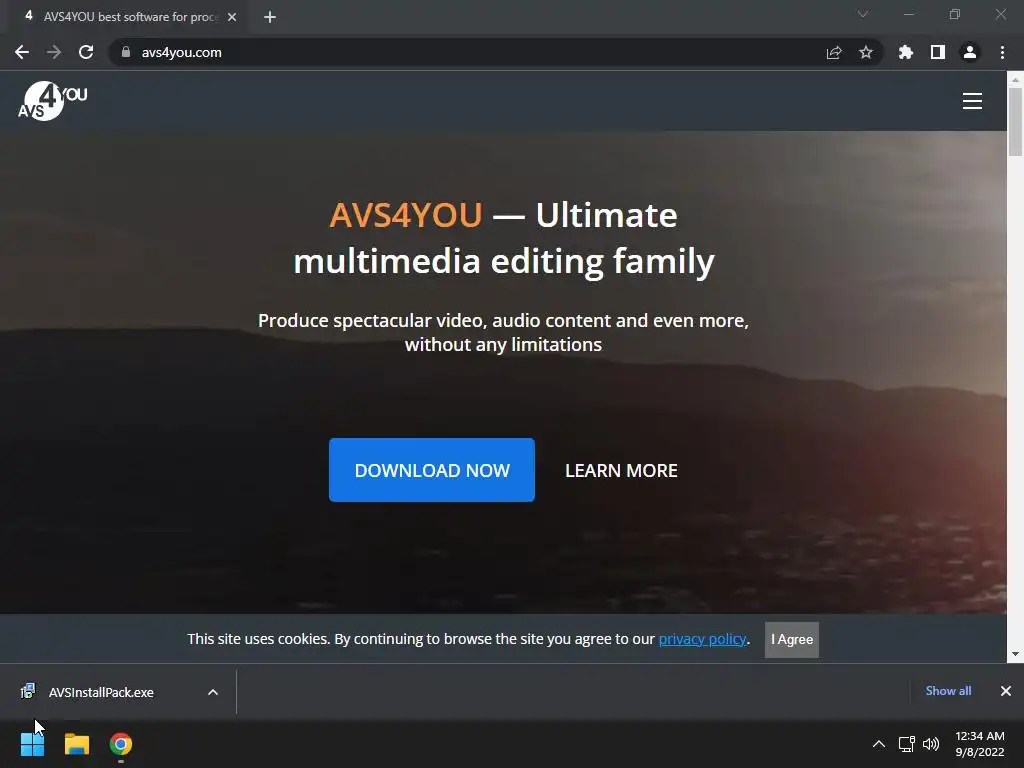The height and width of the screenshot is (768, 1024).
Task: Open Windows Start menu
Action: (32, 744)
